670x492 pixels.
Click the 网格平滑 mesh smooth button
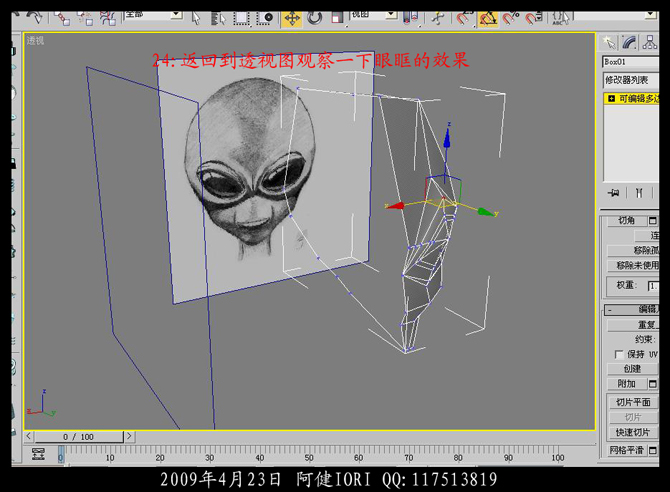[626, 451]
